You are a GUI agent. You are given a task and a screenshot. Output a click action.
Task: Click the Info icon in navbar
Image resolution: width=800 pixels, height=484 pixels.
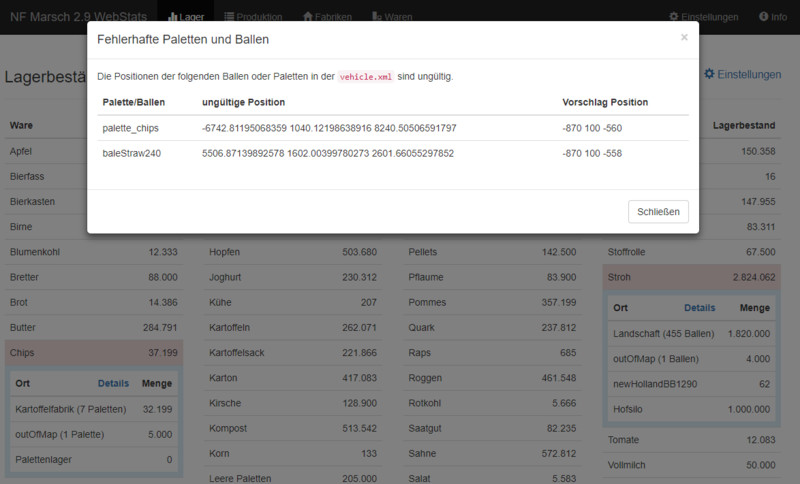click(772, 17)
